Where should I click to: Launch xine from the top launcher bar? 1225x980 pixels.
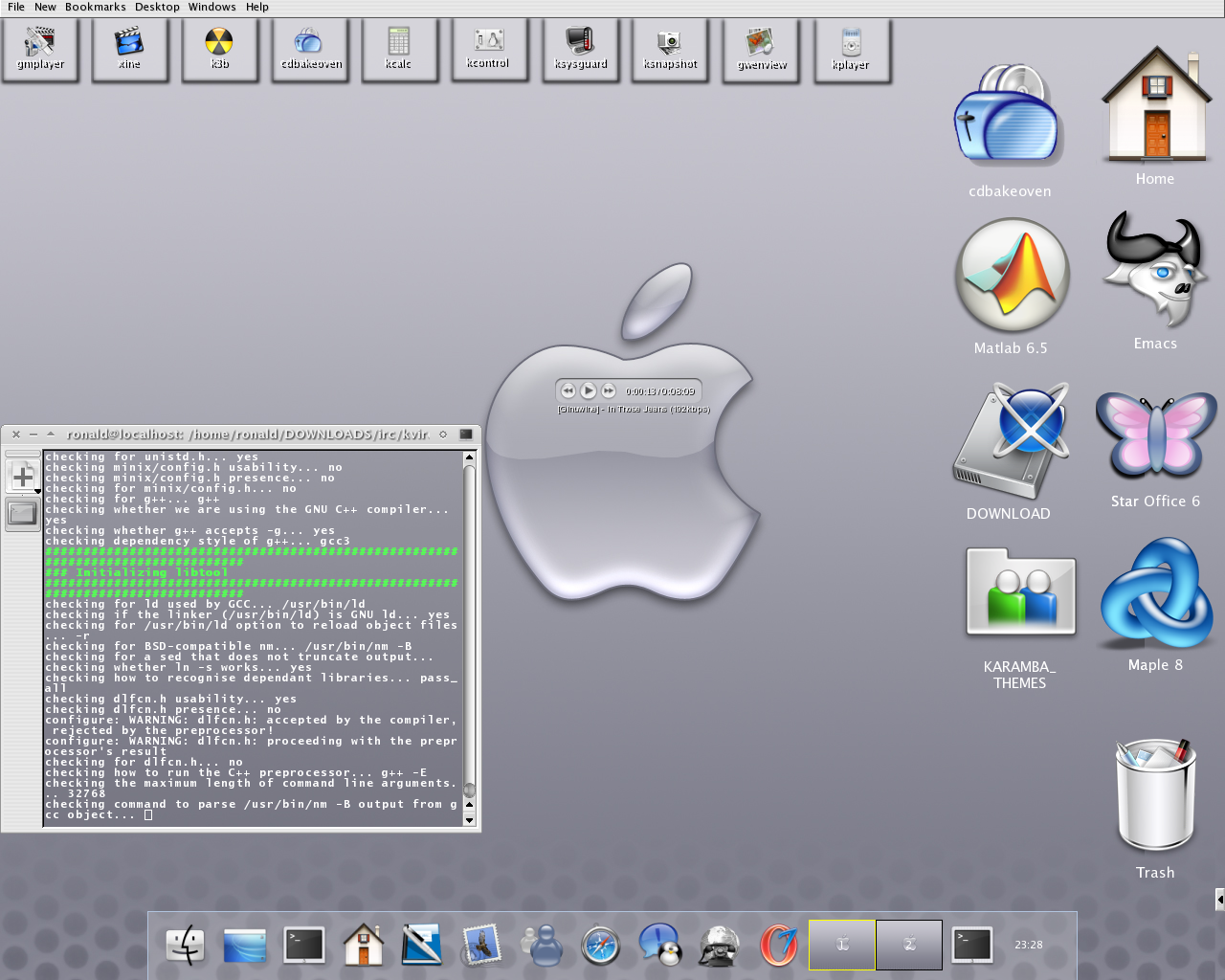[x=129, y=50]
